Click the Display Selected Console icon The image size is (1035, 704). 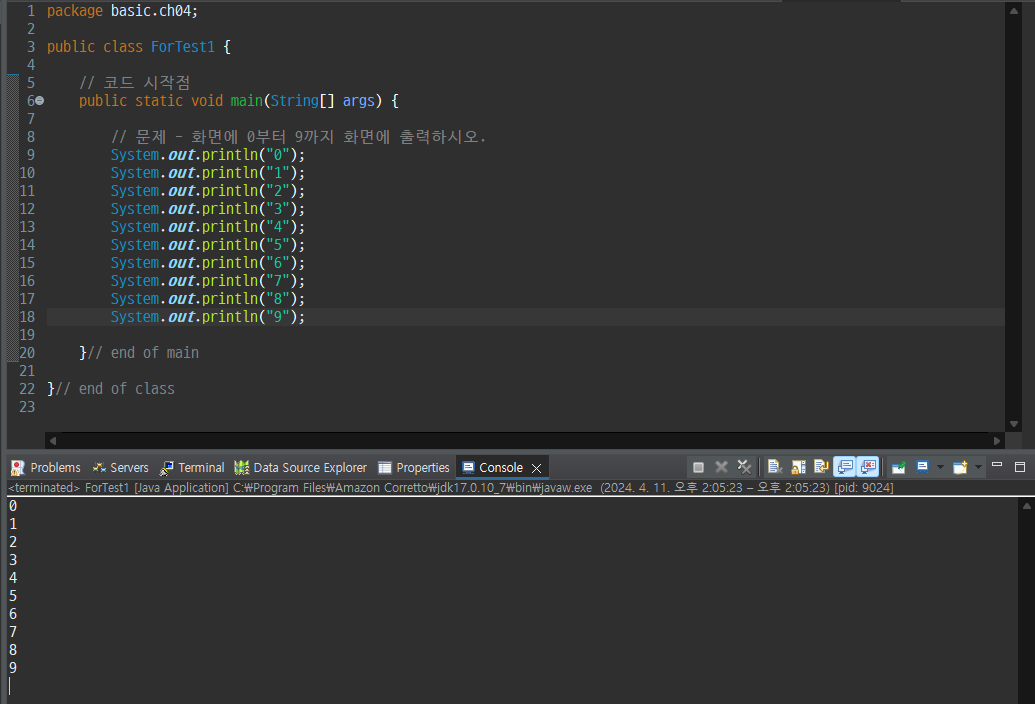tap(923, 467)
